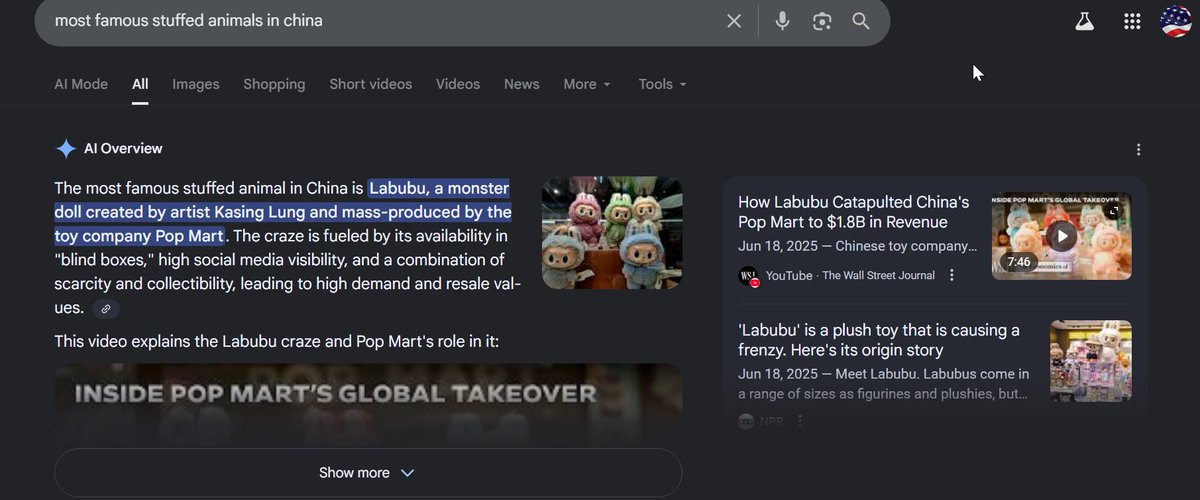Switch to AI Mode tab
Screen dimensions: 1200x500
(x=81, y=84)
